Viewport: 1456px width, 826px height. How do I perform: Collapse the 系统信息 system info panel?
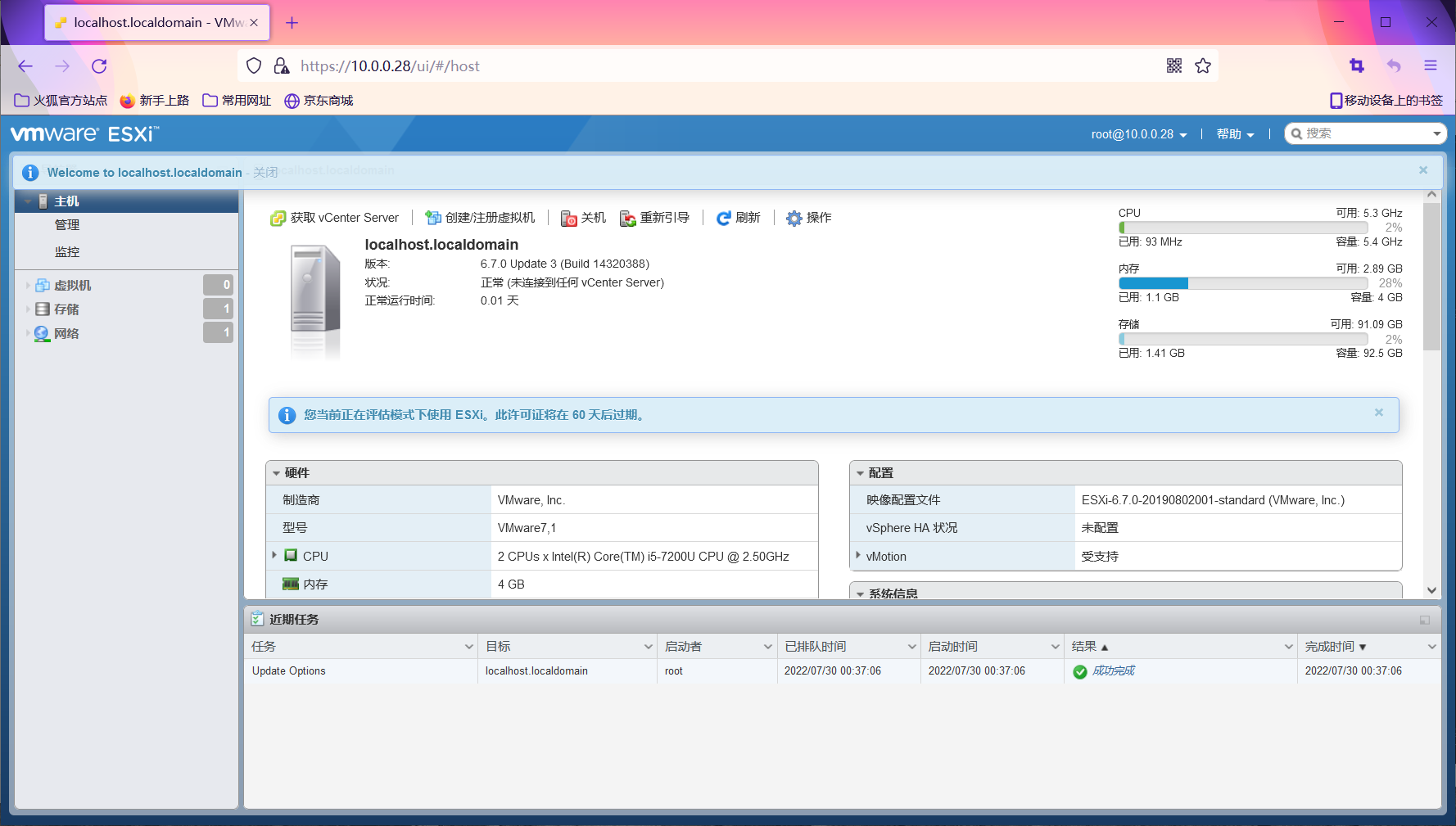(x=860, y=594)
